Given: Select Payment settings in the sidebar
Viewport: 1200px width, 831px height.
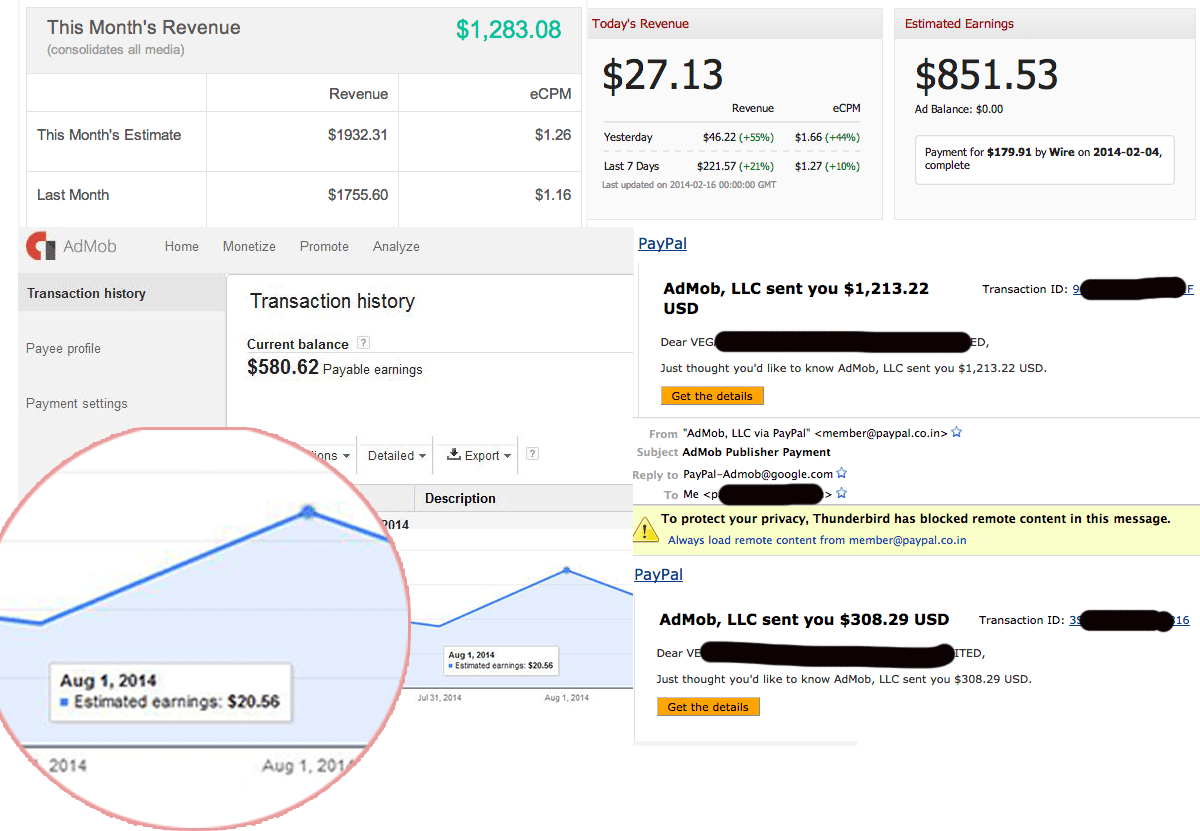Looking at the screenshot, I should point(77,403).
